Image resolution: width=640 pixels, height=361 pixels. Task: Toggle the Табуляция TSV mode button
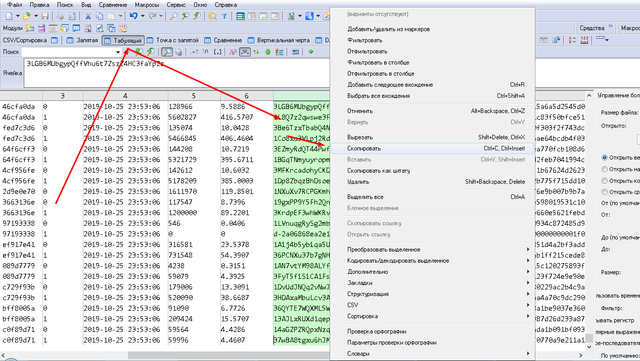click(x=122, y=40)
